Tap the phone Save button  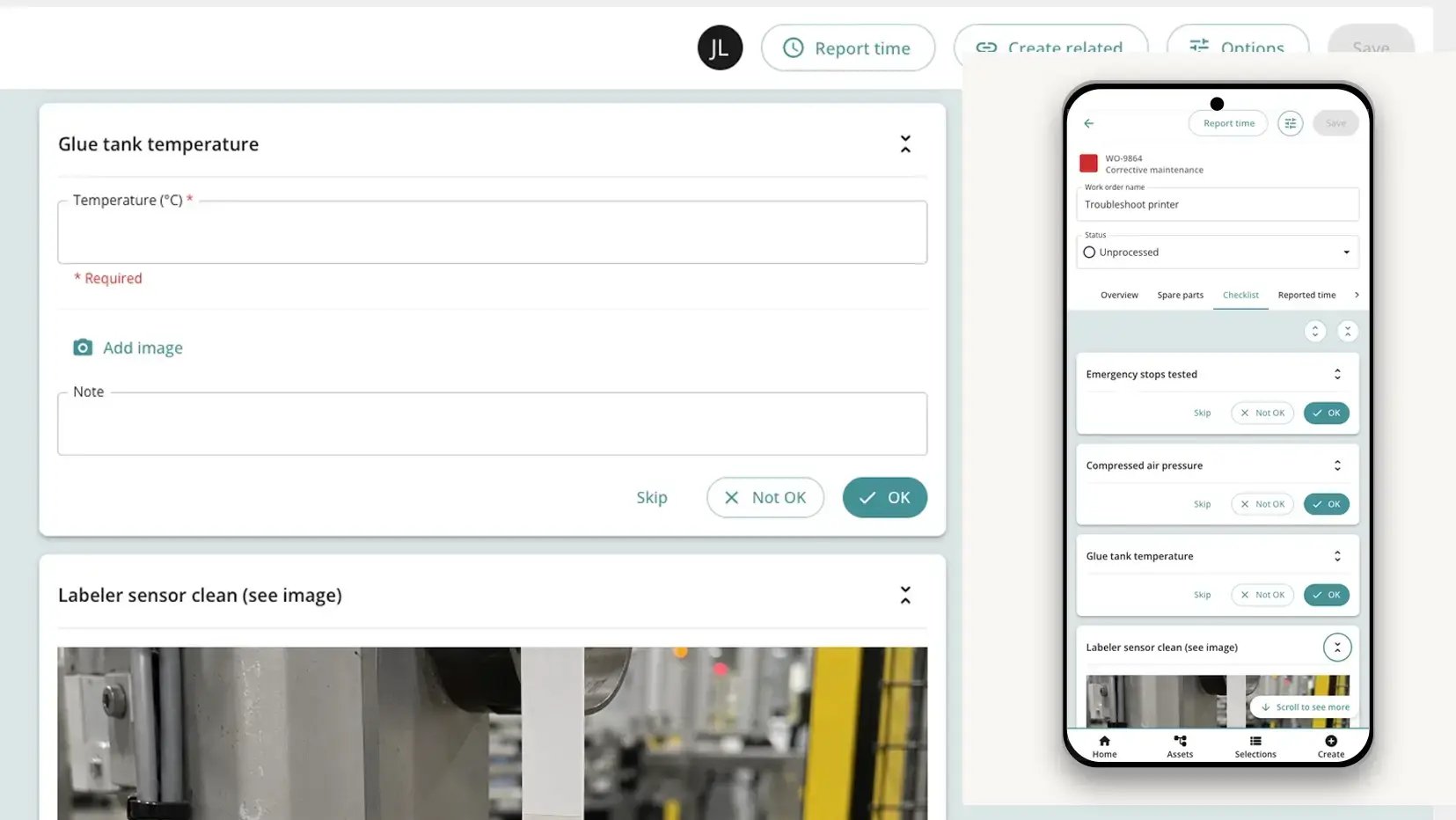(1335, 123)
